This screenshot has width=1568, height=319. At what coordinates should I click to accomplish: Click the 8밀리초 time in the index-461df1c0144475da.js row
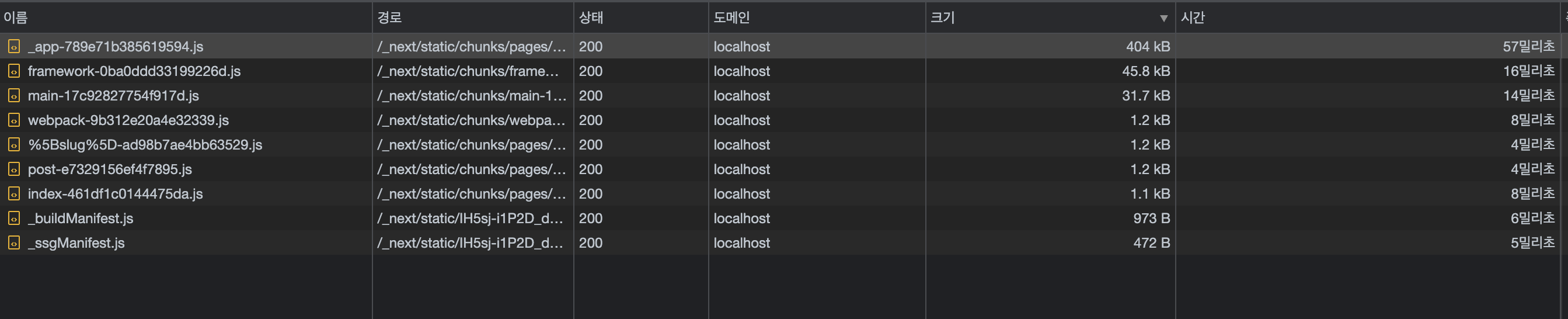point(1533,193)
